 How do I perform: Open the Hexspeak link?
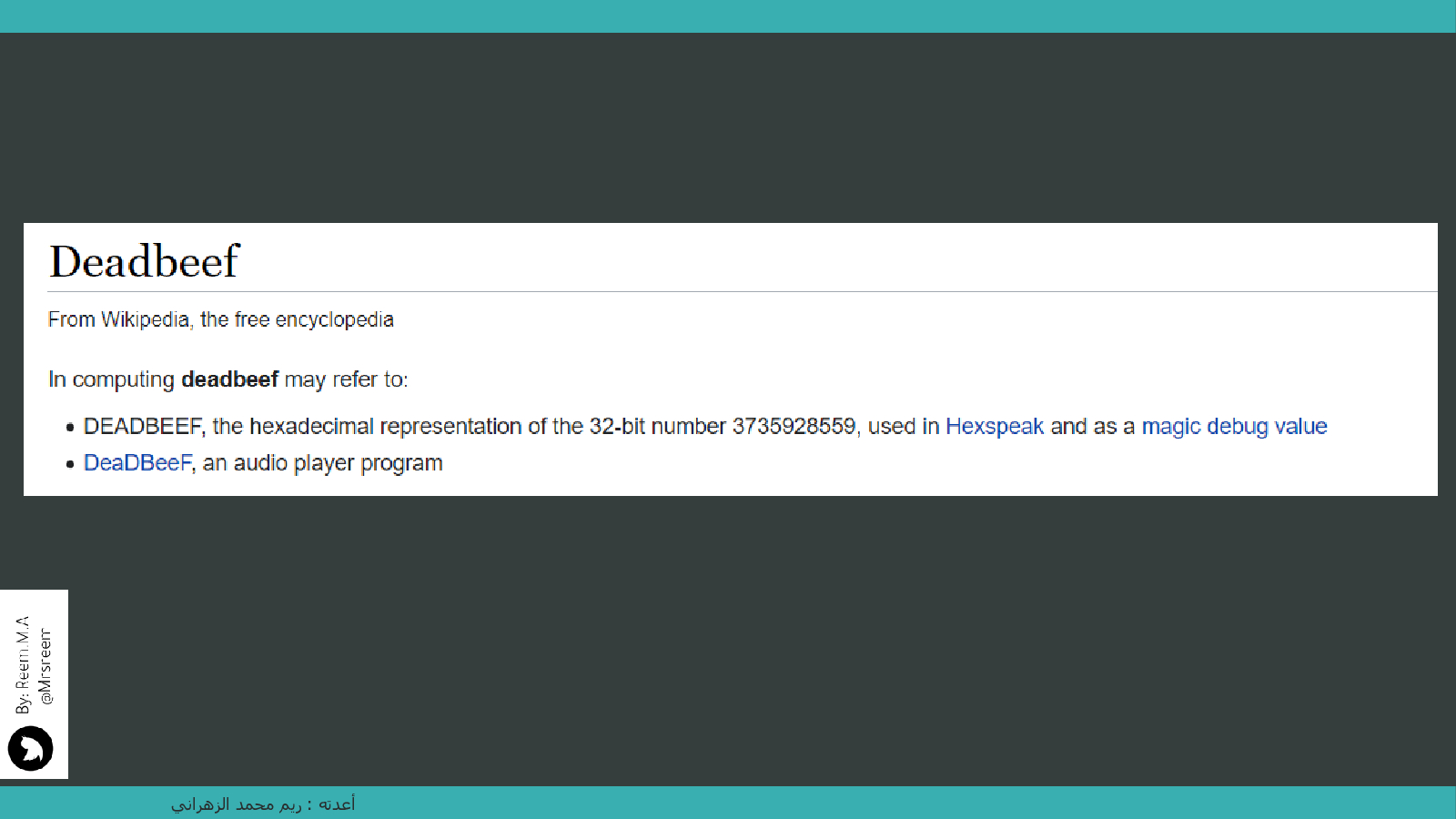pyautogui.click(x=994, y=427)
